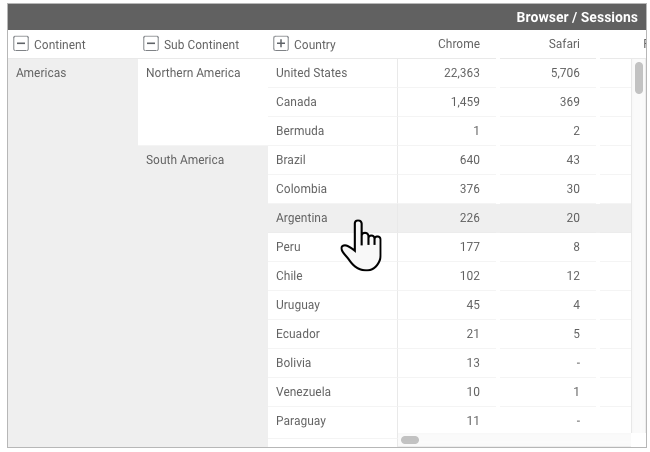Screen dimensions: 650x452
Task: Click the Peru country cell
Action: tap(288, 247)
